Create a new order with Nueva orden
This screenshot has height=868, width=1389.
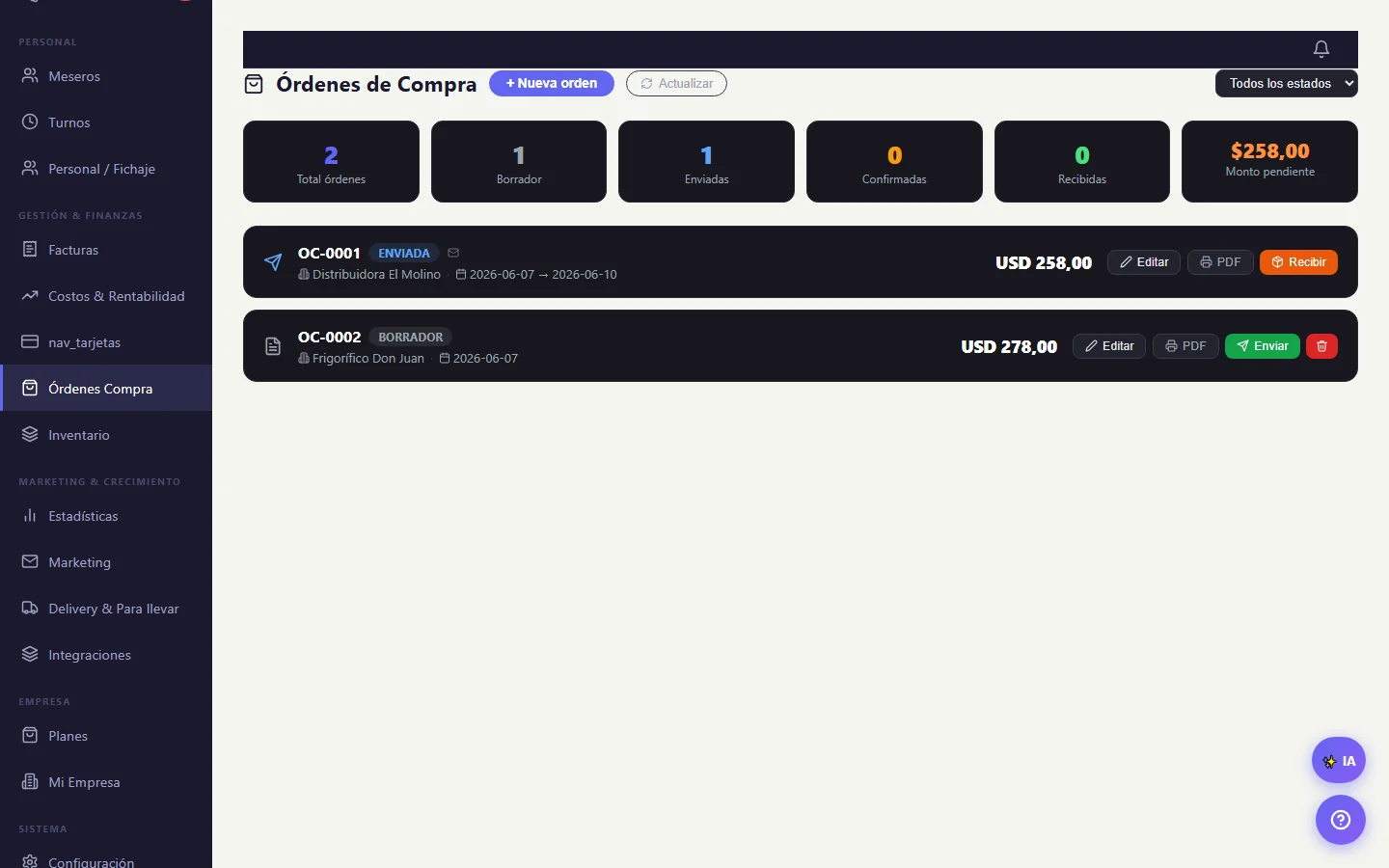tap(552, 84)
